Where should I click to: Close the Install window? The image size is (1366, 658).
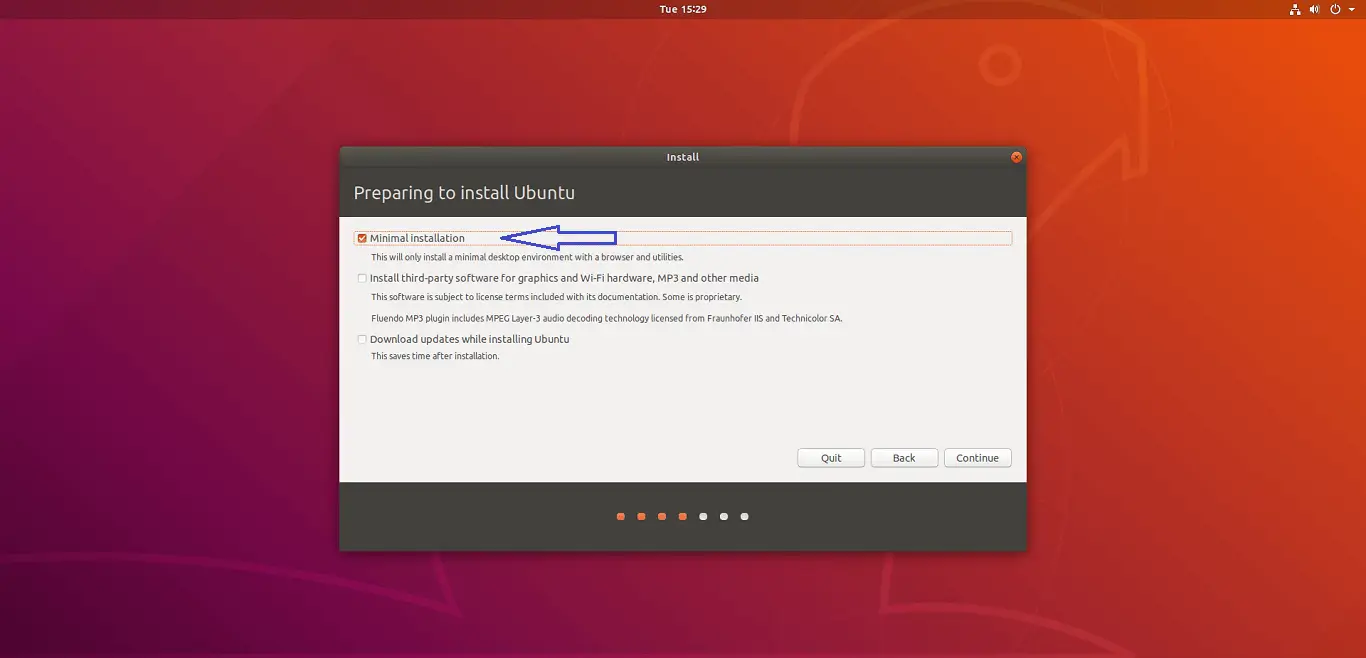click(x=1016, y=157)
